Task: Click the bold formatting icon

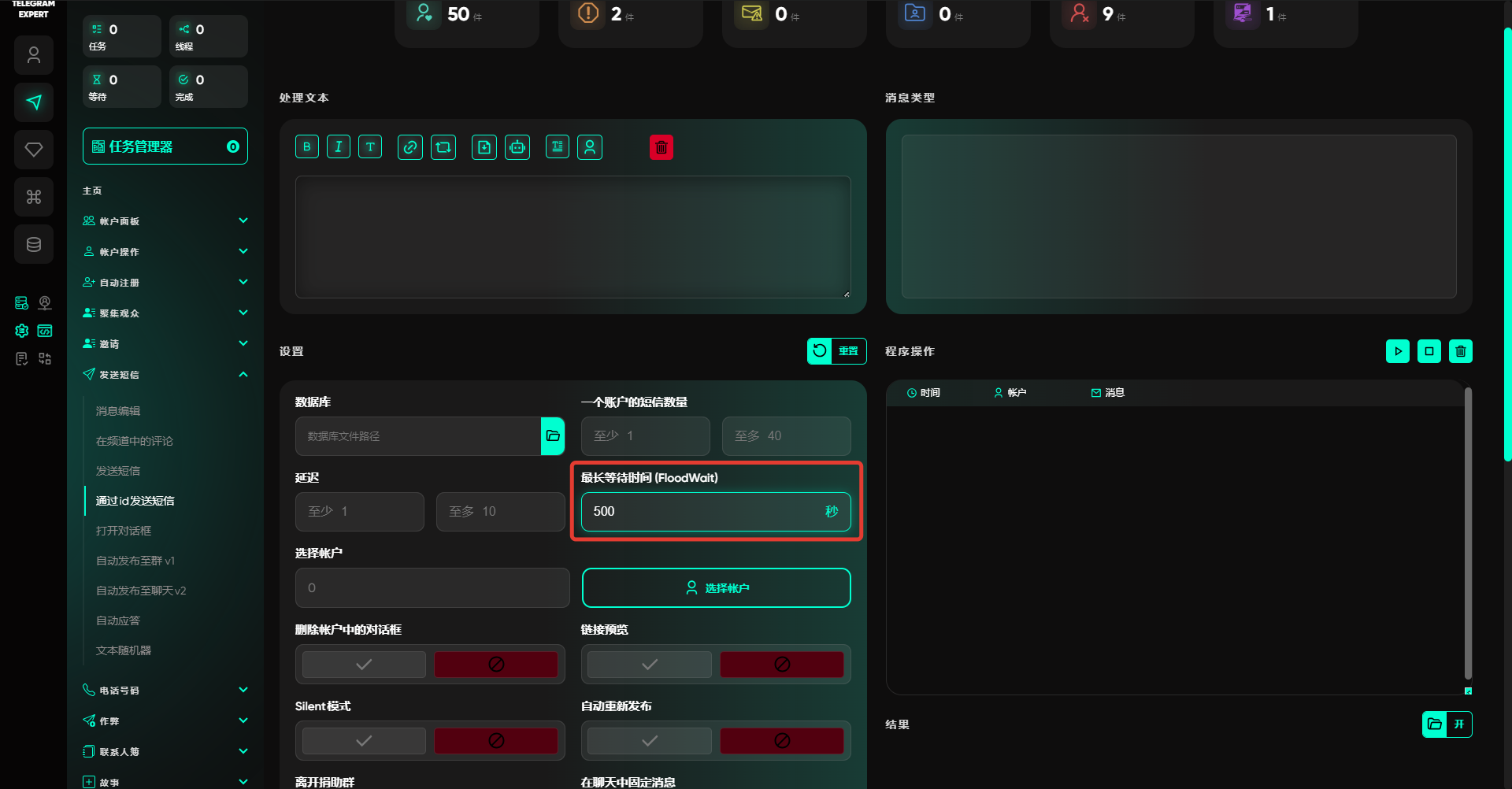Action: (x=307, y=147)
